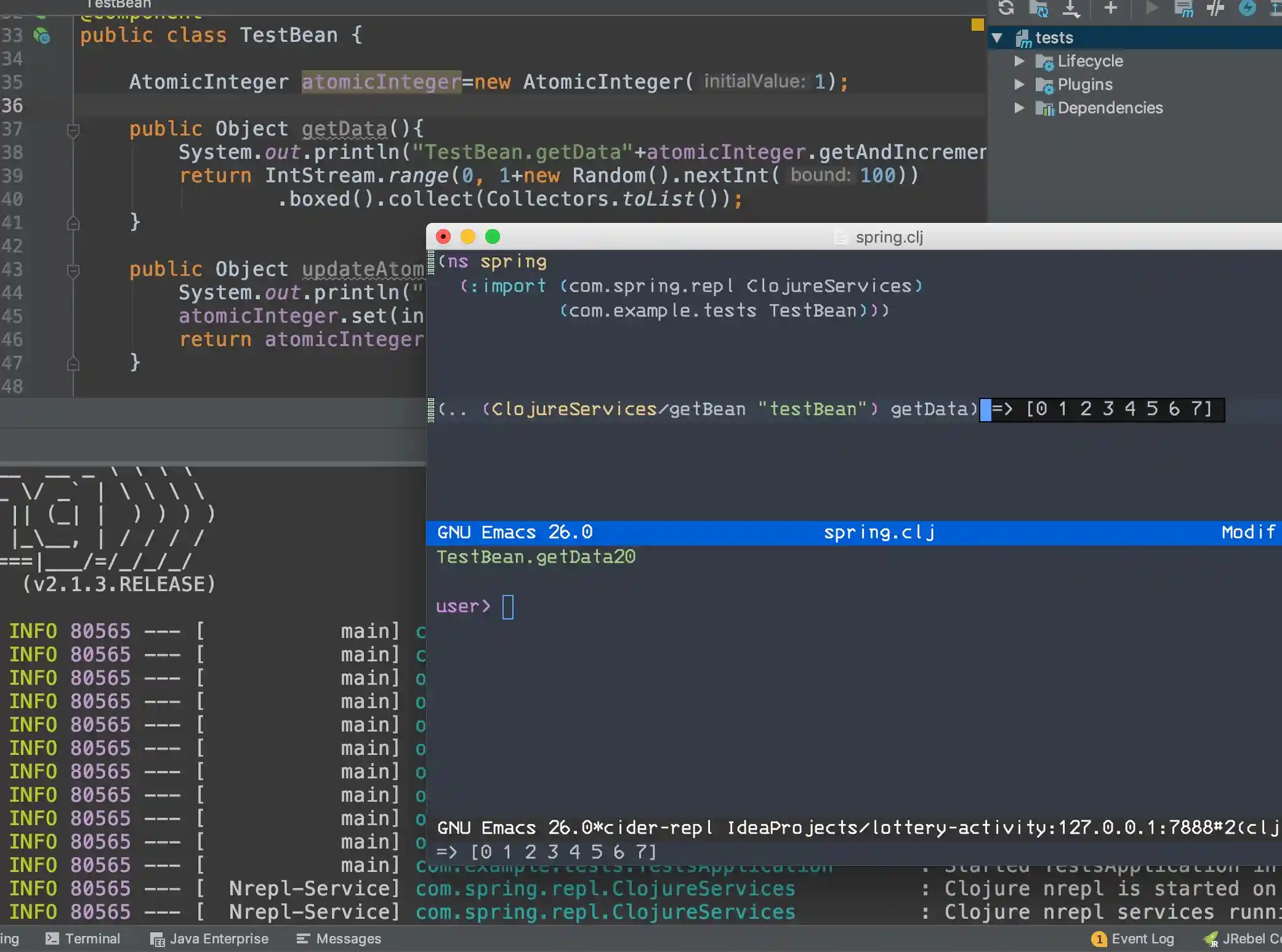Open the Event Log

click(1133, 938)
